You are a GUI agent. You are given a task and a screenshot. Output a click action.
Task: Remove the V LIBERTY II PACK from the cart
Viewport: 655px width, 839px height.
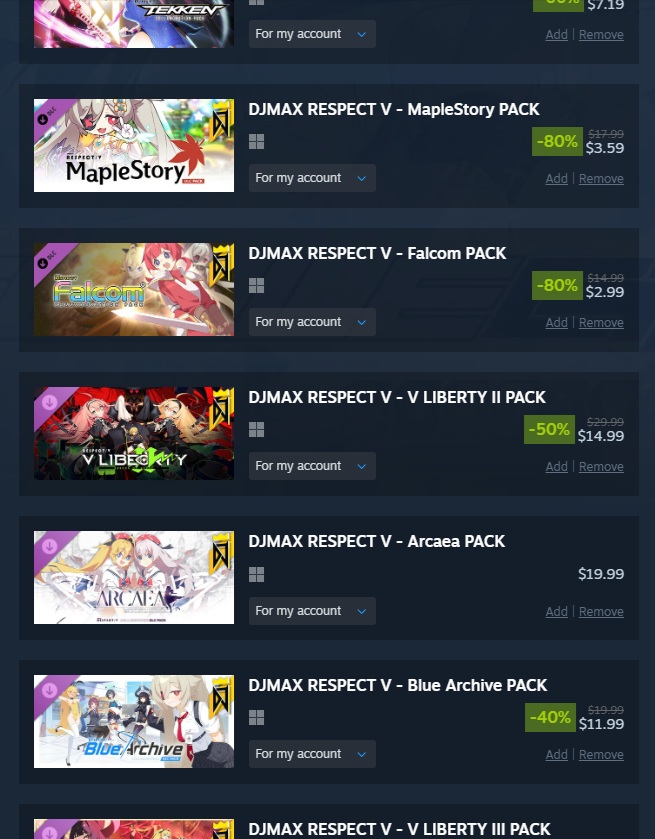601,467
